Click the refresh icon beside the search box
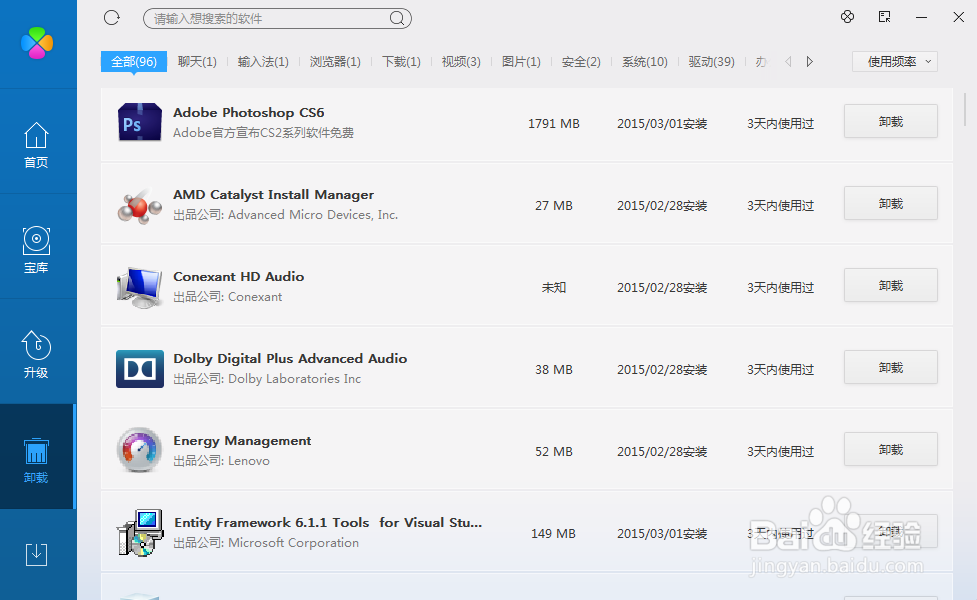The image size is (977, 600). 112,18
